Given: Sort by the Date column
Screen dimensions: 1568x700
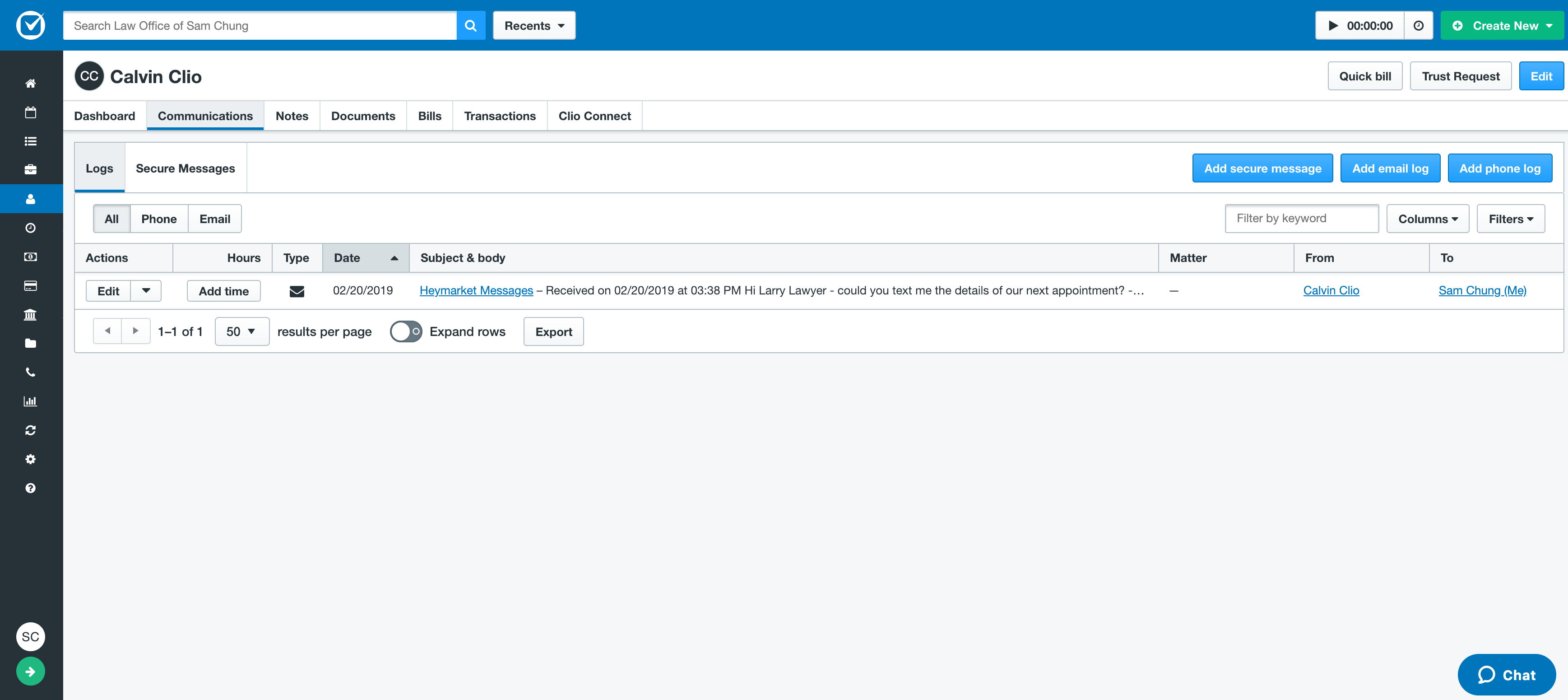Looking at the screenshot, I should coord(365,258).
